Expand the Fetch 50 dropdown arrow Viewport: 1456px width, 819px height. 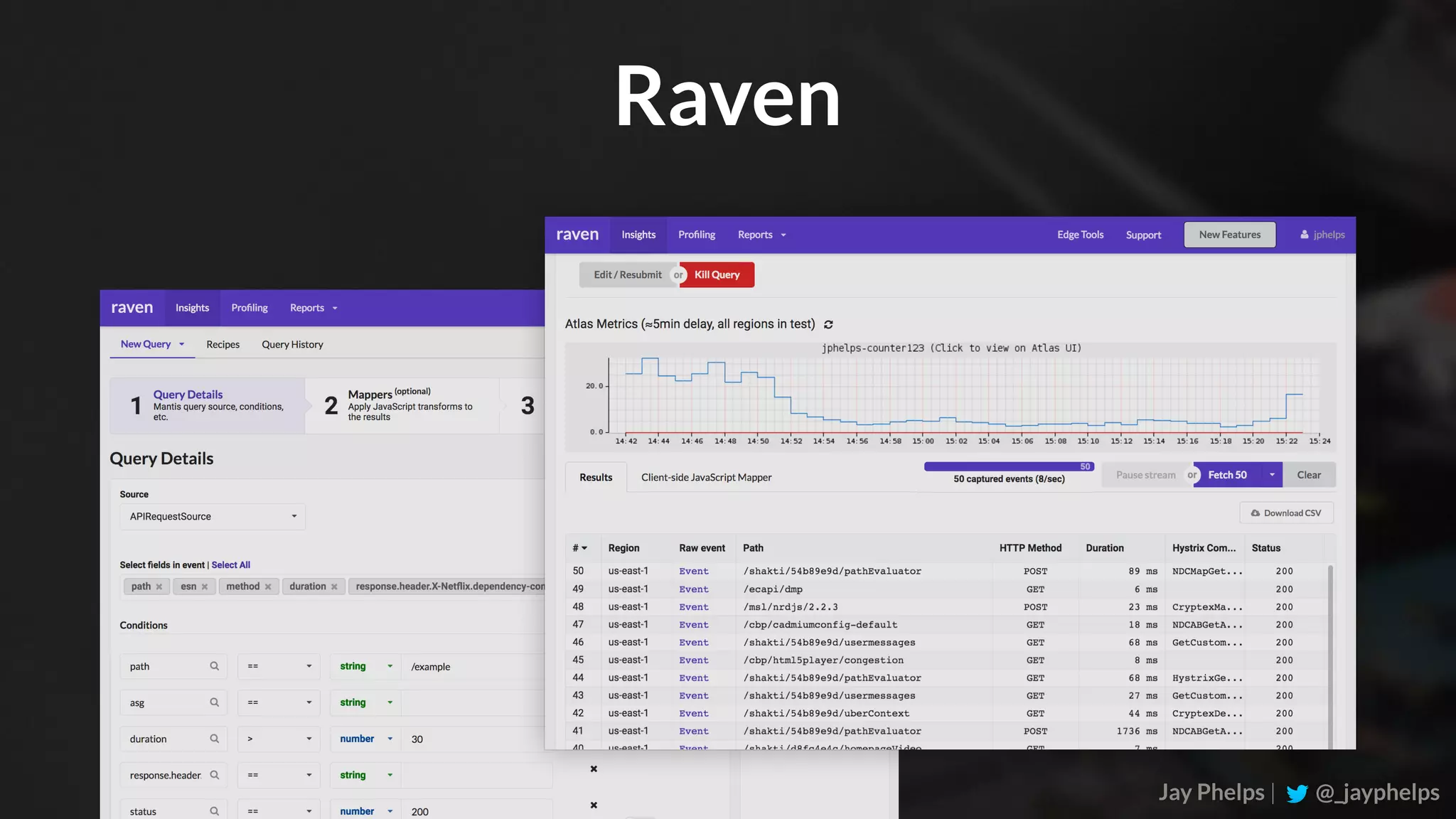tap(1272, 475)
